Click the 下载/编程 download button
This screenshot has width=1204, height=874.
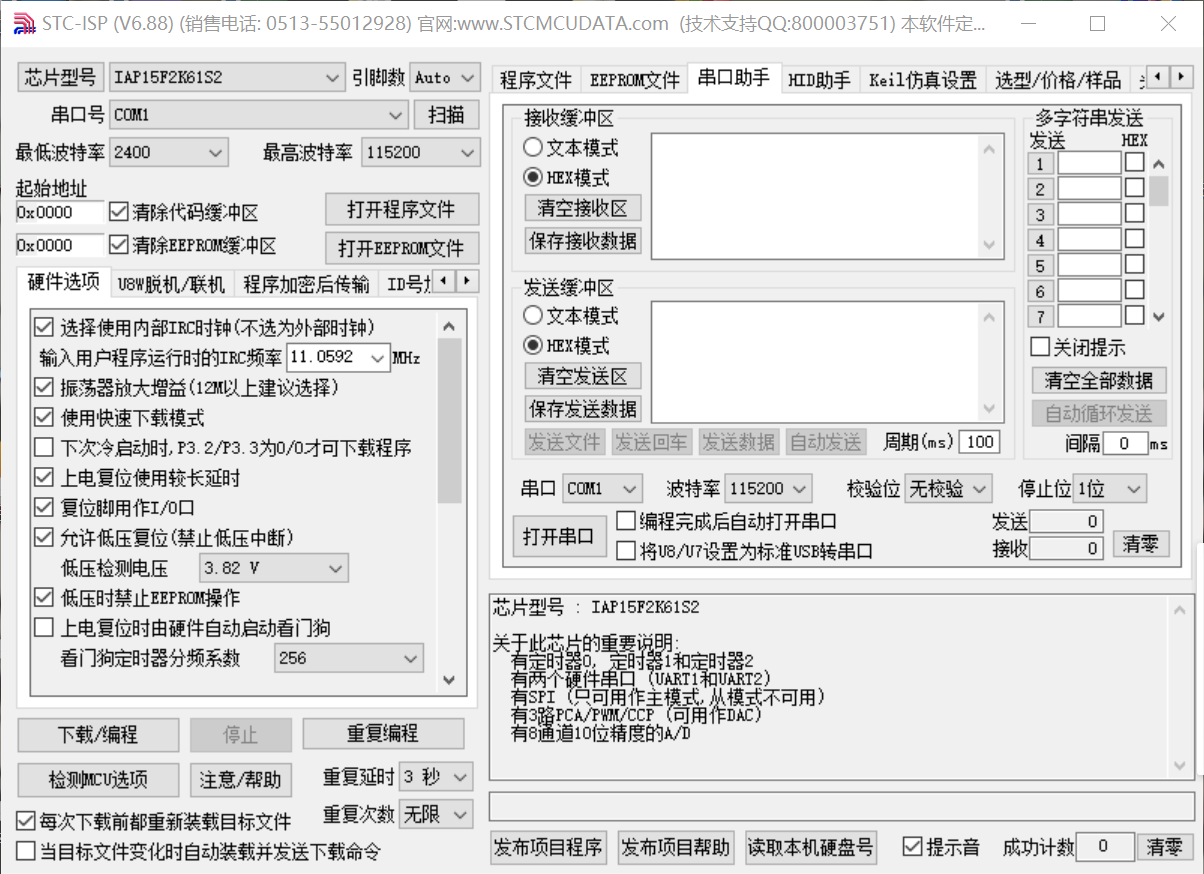pos(97,734)
